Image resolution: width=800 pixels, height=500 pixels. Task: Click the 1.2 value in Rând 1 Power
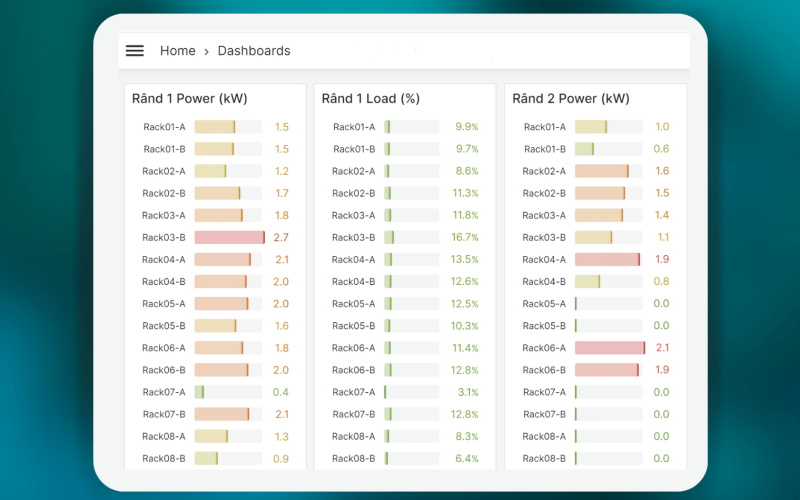(x=282, y=171)
